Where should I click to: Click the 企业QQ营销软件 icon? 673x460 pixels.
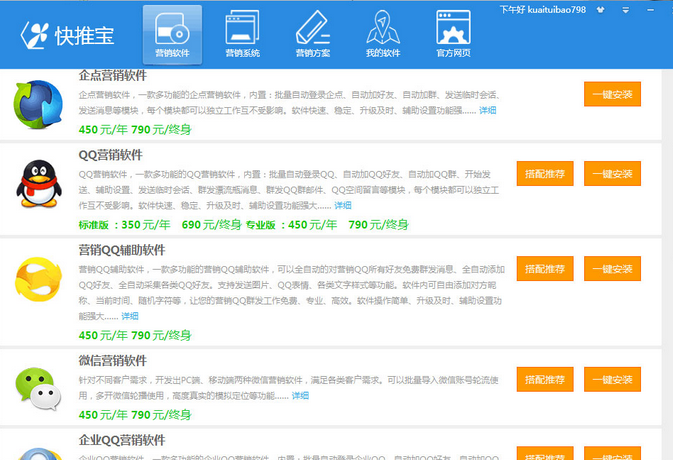39,454
